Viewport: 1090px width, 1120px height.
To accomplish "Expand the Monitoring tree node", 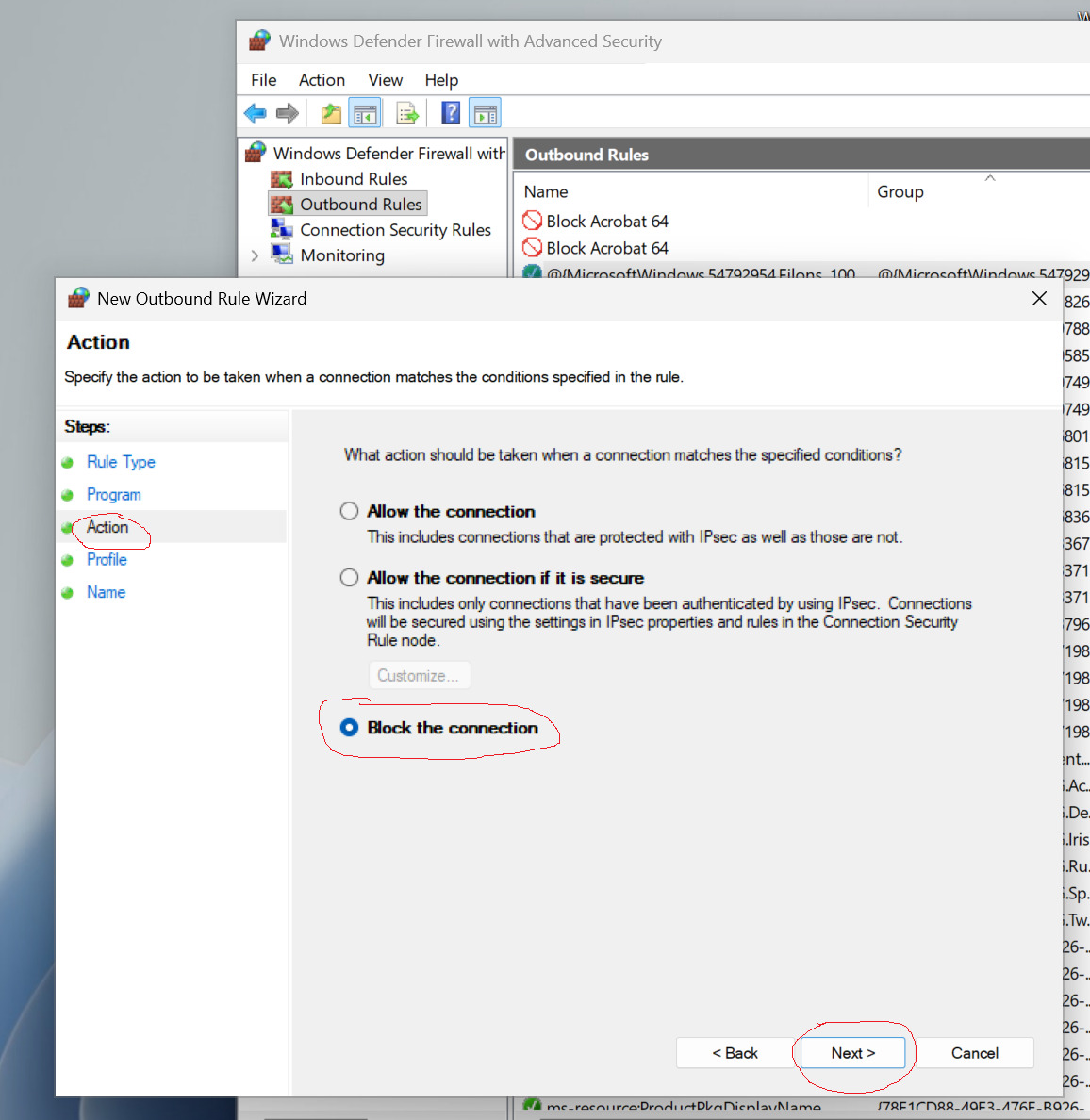I will (x=255, y=255).
